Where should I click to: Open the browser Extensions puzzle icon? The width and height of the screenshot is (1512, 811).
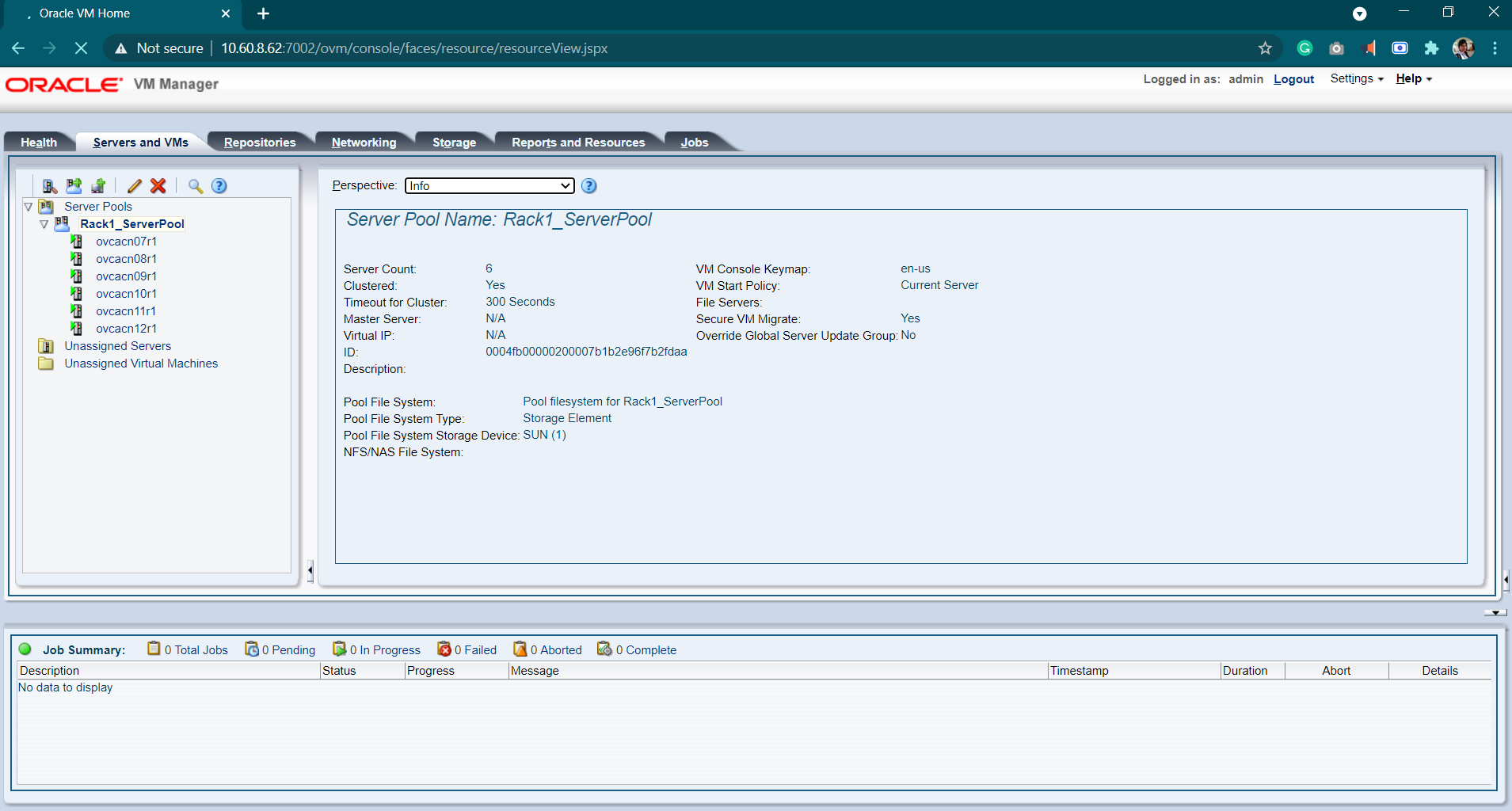1431,48
